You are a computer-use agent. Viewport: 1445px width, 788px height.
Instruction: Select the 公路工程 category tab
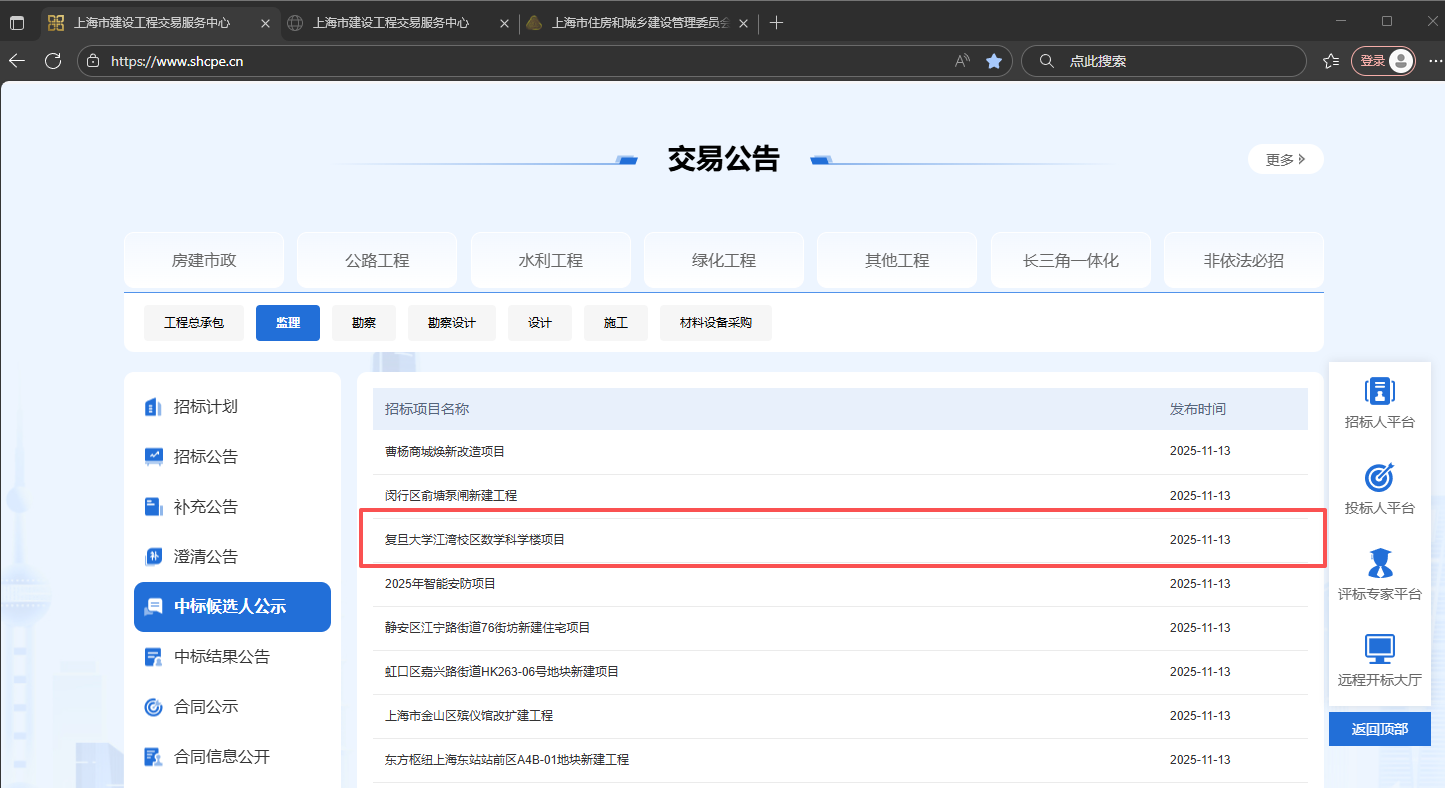(x=377, y=261)
